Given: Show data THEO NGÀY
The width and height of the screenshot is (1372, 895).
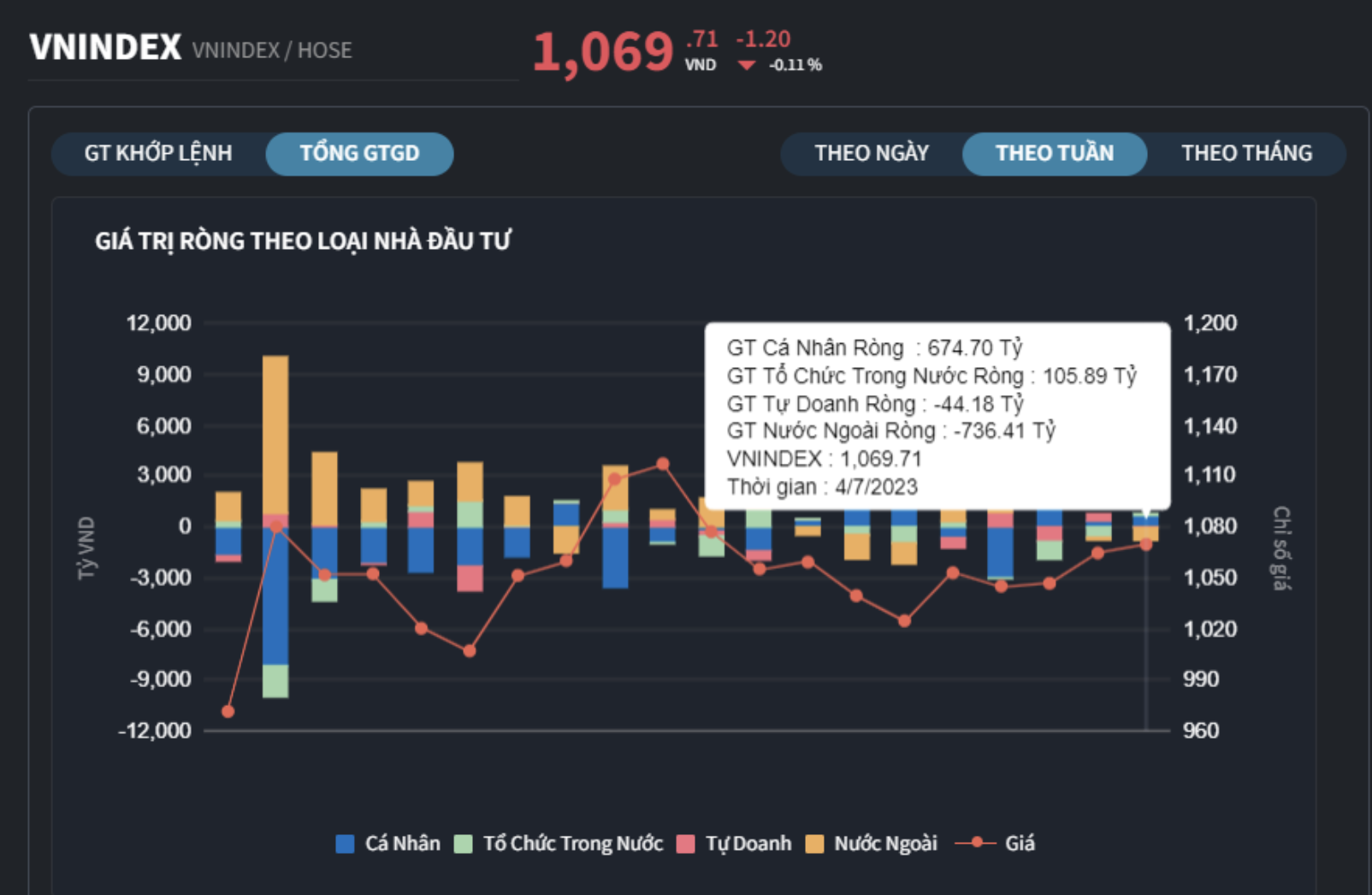Looking at the screenshot, I should coord(871,153).
